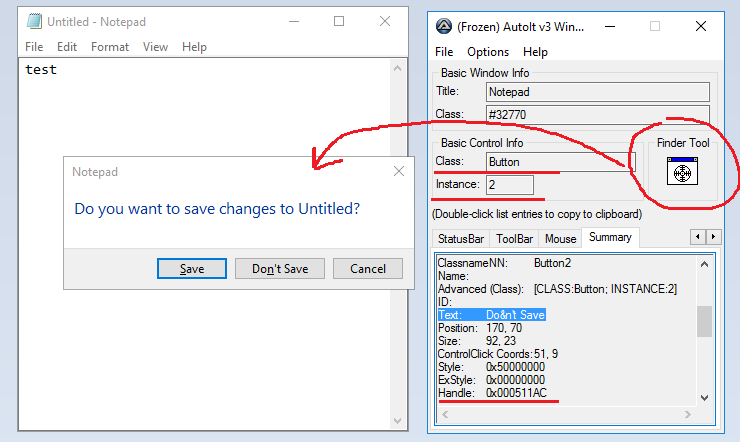Screen dimensions: 740x442
Task: Close the AutoIt Window Info window
Action: [x=701, y=26]
